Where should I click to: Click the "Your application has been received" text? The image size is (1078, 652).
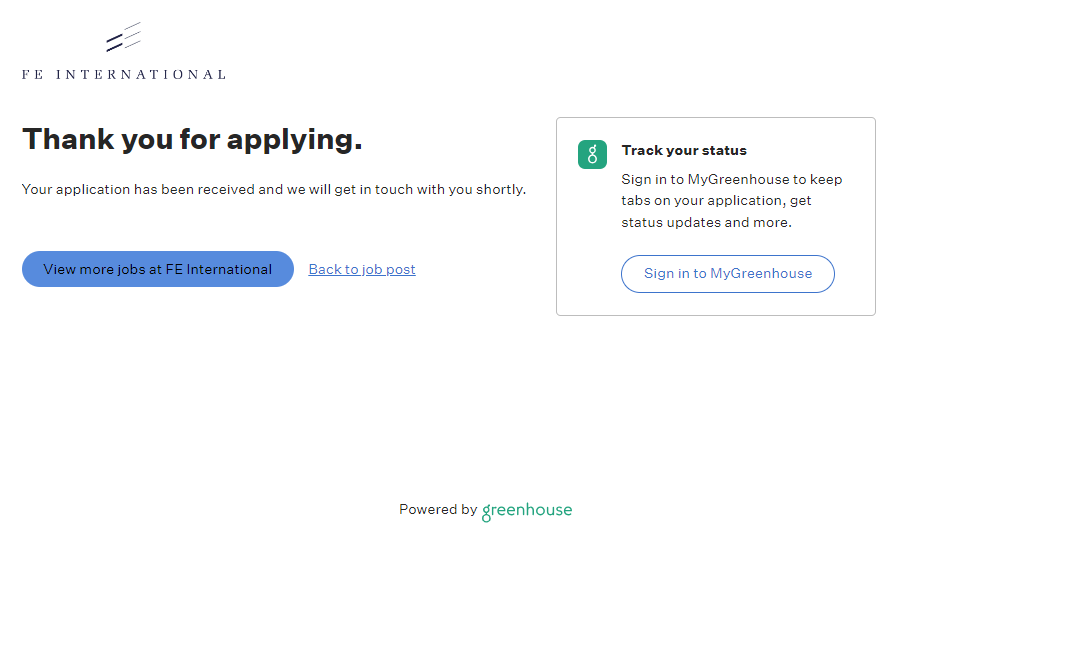138,189
